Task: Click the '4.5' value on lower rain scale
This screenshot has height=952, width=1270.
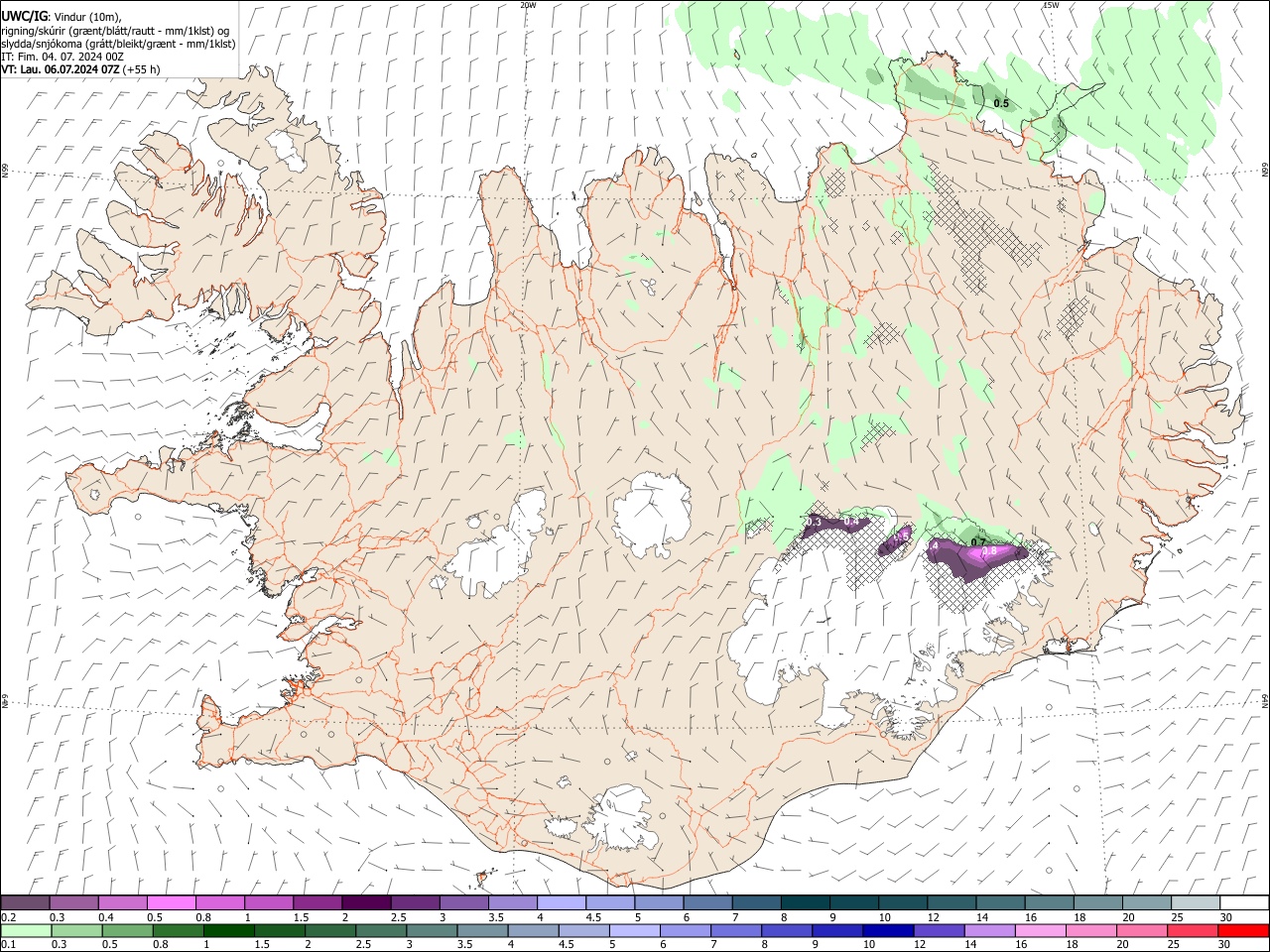Action: (x=566, y=944)
